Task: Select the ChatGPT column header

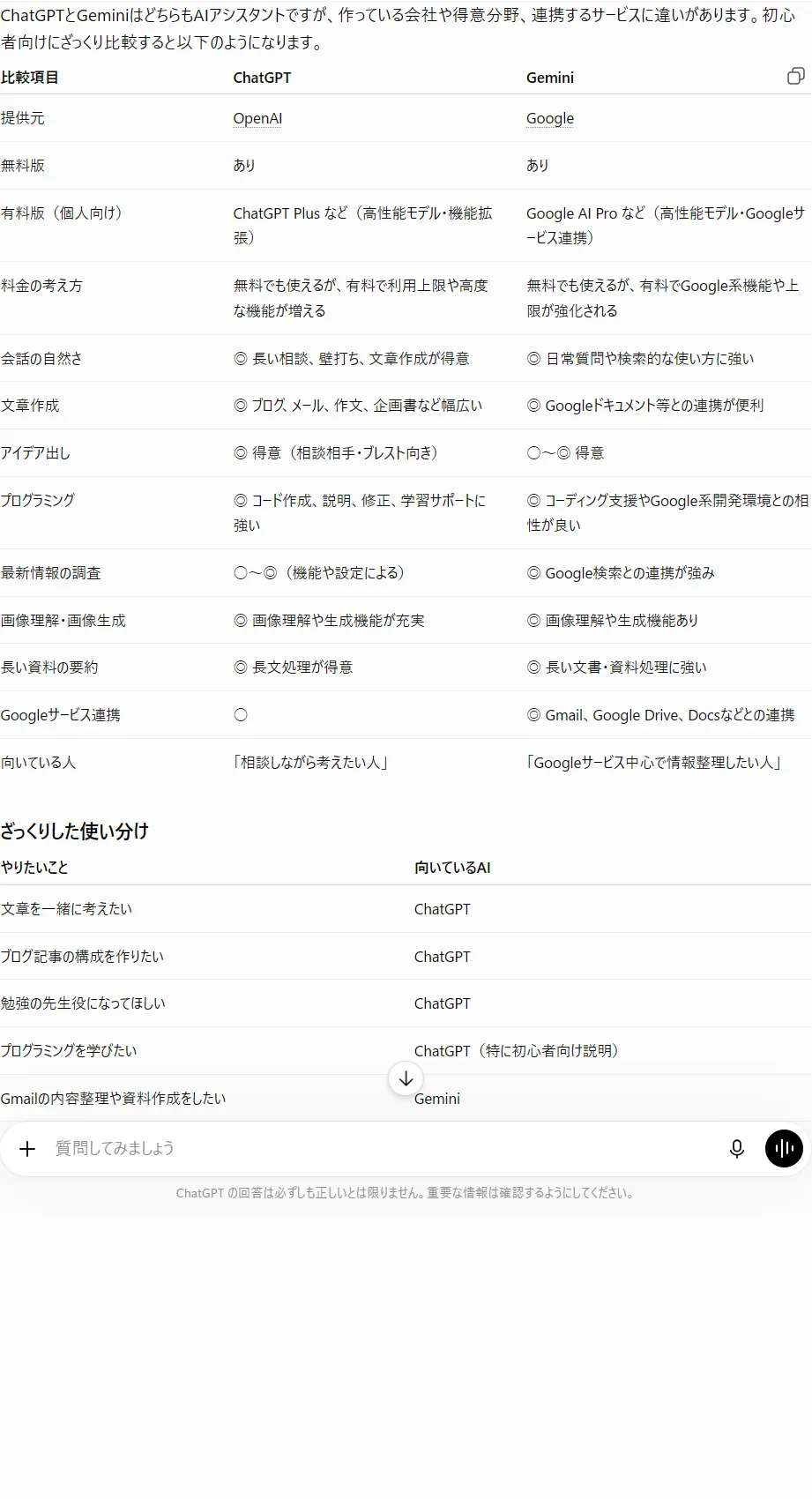Action: pos(262,78)
